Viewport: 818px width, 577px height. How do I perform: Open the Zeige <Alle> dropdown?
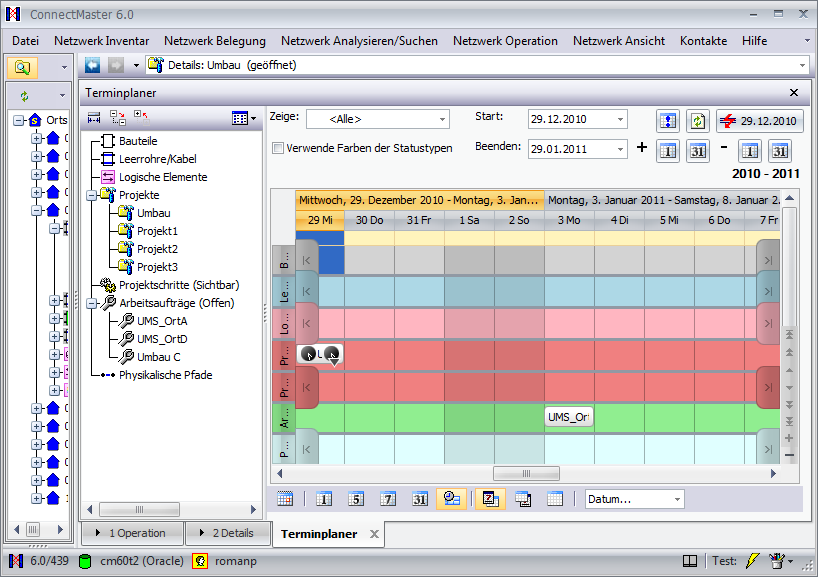442,119
